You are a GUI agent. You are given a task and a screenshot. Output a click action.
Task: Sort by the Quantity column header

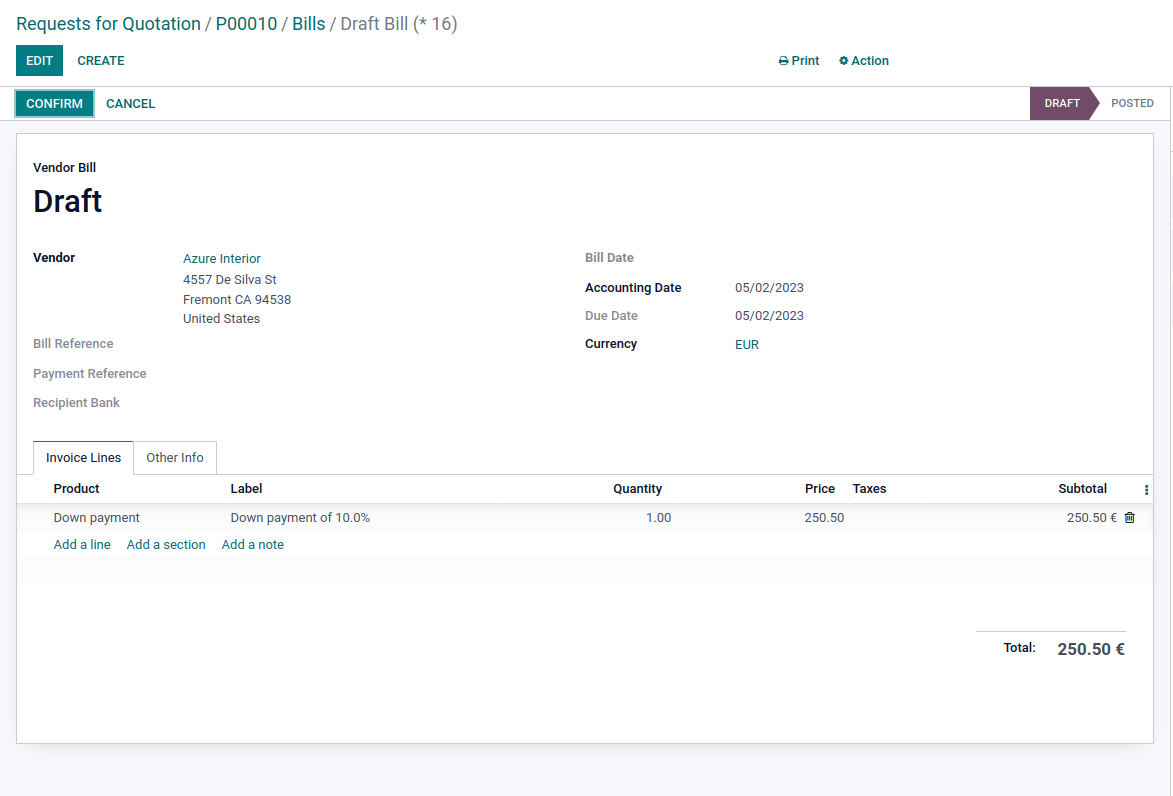(637, 489)
